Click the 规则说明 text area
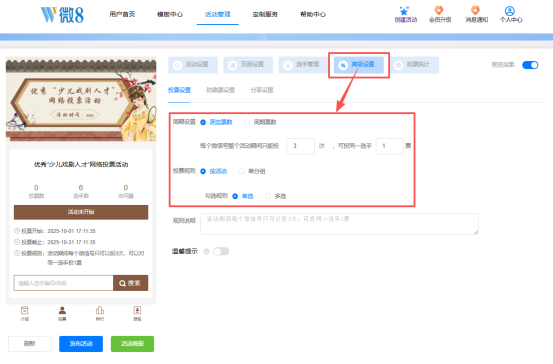Viewport: 553px width, 364px height. (x=339, y=224)
